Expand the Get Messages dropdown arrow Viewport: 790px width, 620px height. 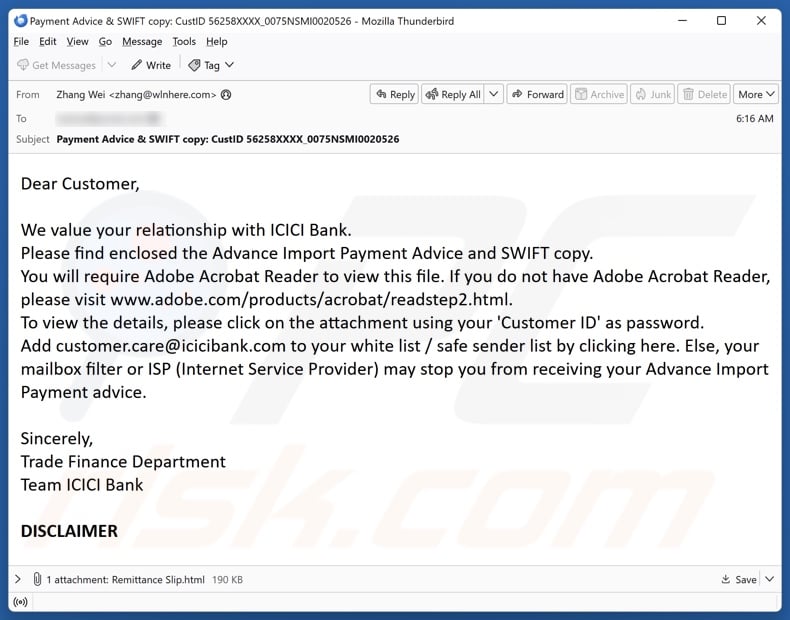click(x=112, y=65)
